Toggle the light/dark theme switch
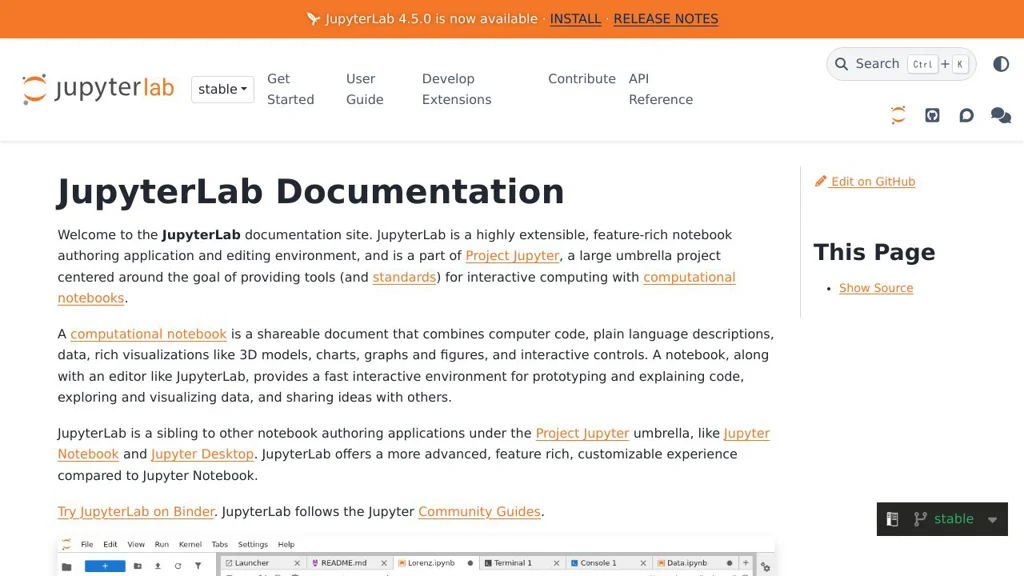 tap(1001, 64)
